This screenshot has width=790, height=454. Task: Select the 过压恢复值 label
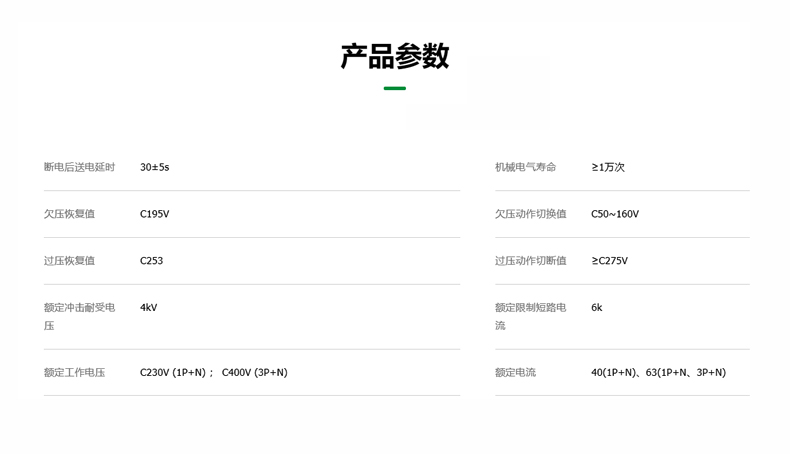tap(69, 261)
